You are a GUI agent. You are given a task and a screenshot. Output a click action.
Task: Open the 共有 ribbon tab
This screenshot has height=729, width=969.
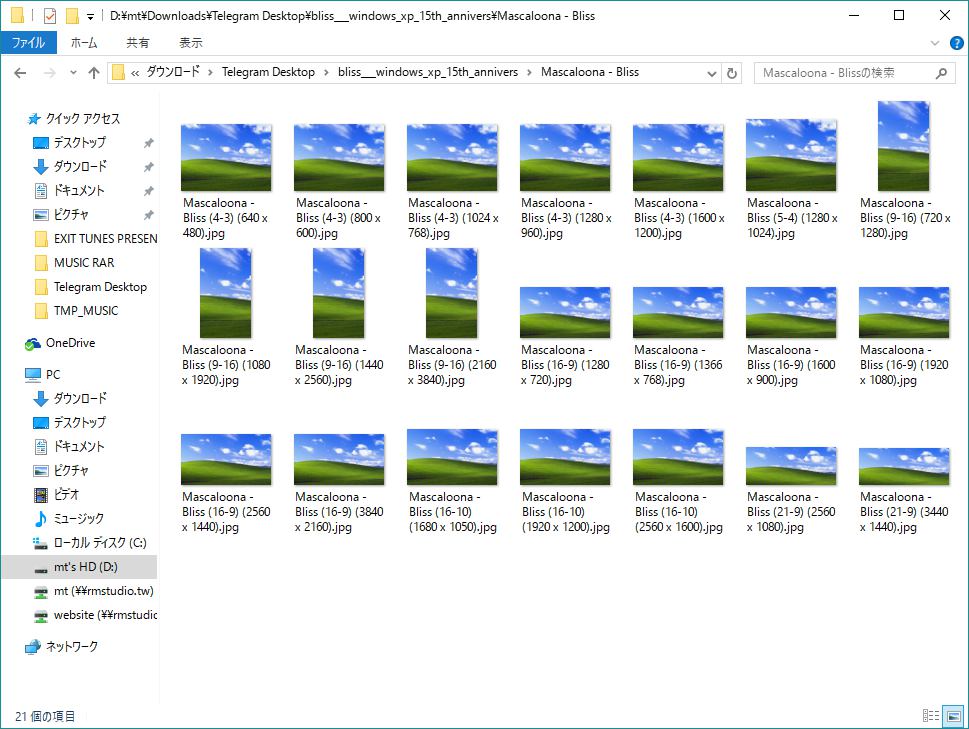(x=137, y=43)
